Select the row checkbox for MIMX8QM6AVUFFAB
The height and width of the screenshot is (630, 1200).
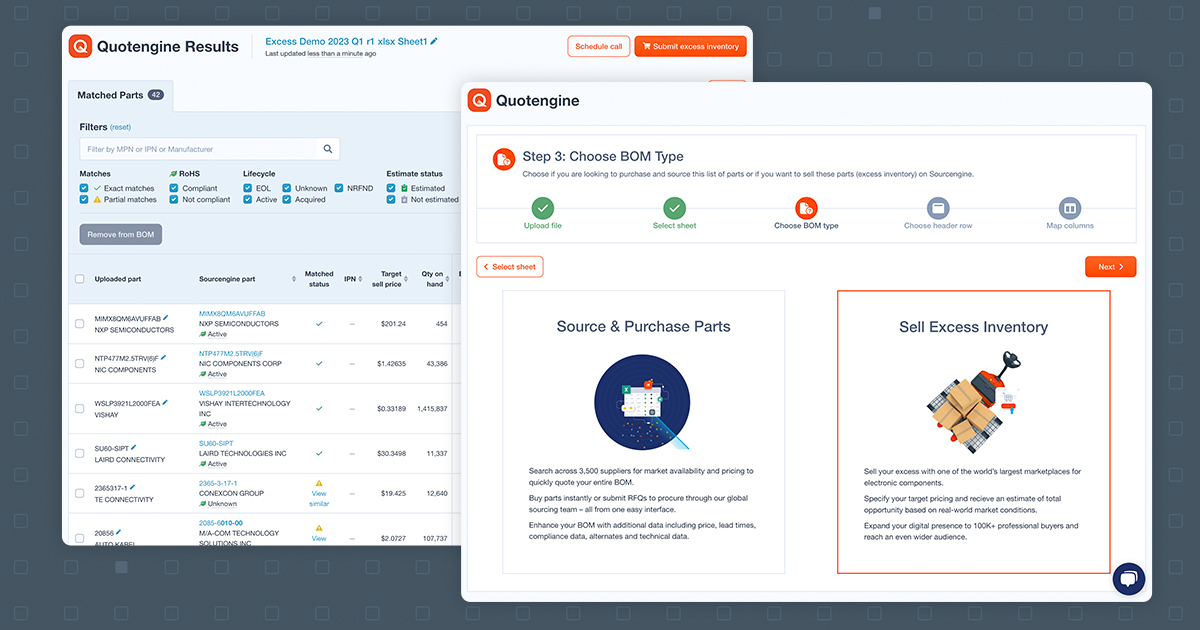click(x=80, y=324)
